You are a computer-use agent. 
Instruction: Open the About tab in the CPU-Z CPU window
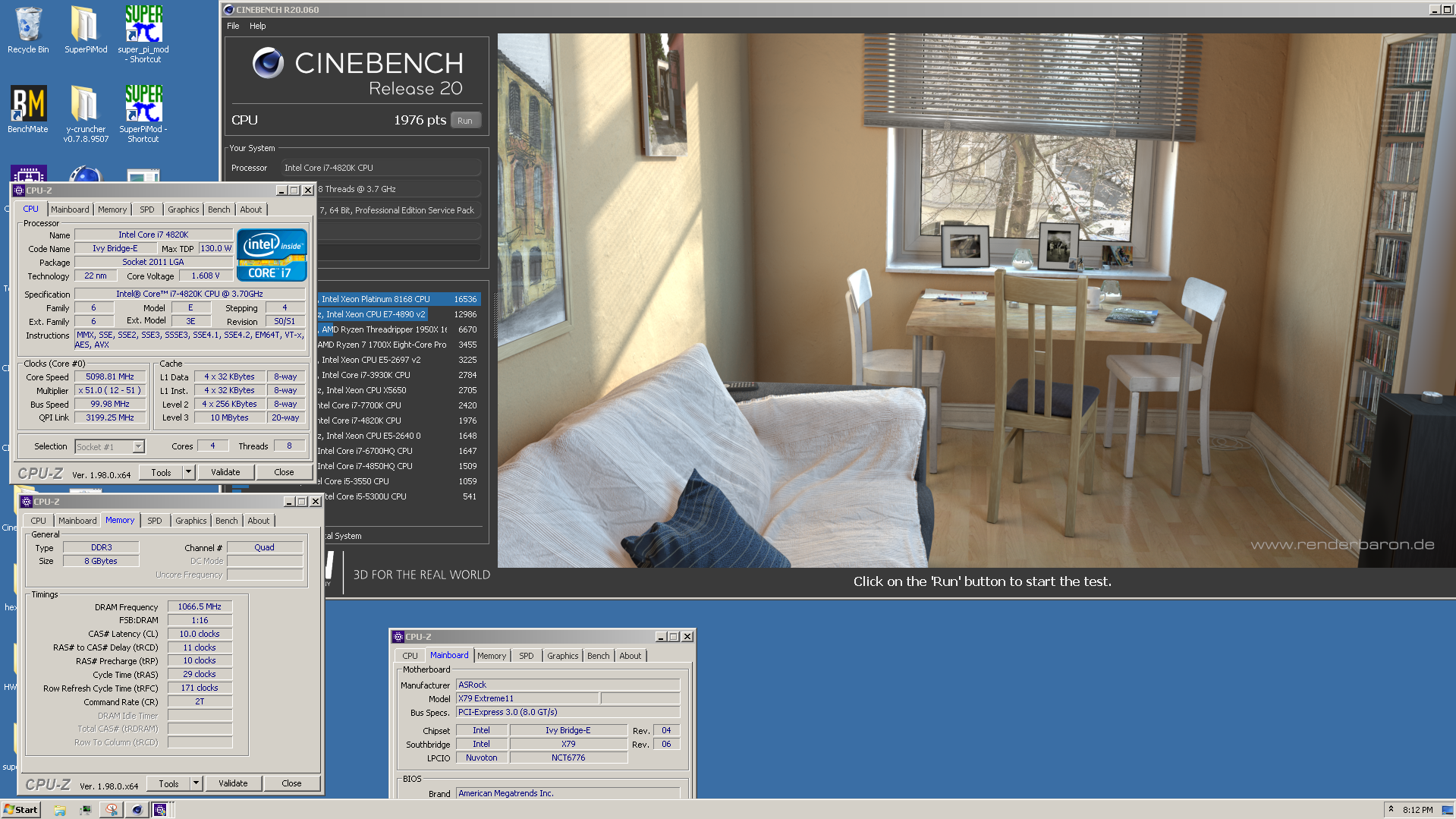pos(251,209)
